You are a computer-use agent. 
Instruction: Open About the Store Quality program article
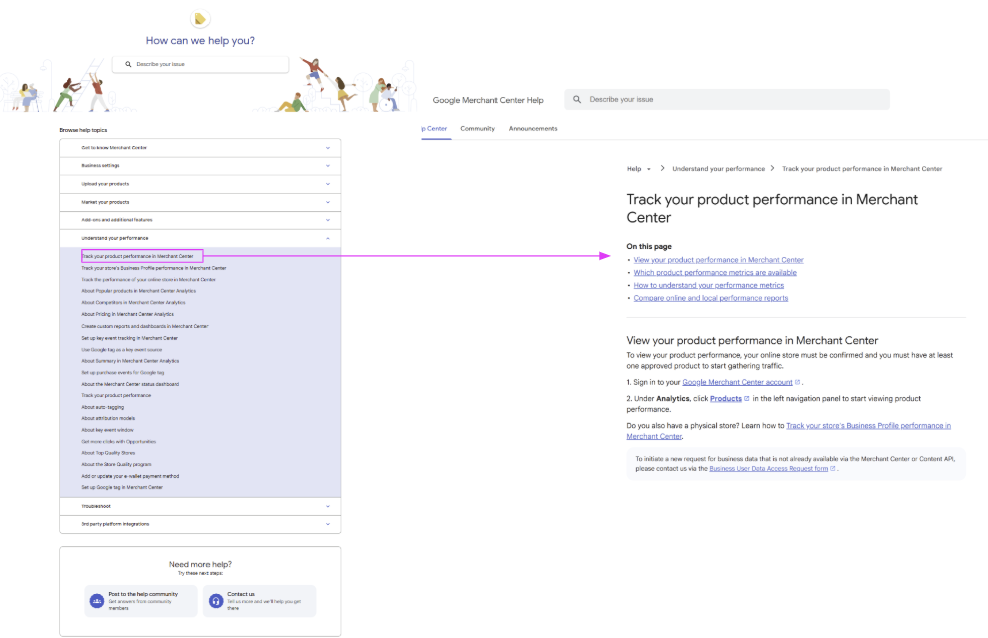click(x=117, y=464)
